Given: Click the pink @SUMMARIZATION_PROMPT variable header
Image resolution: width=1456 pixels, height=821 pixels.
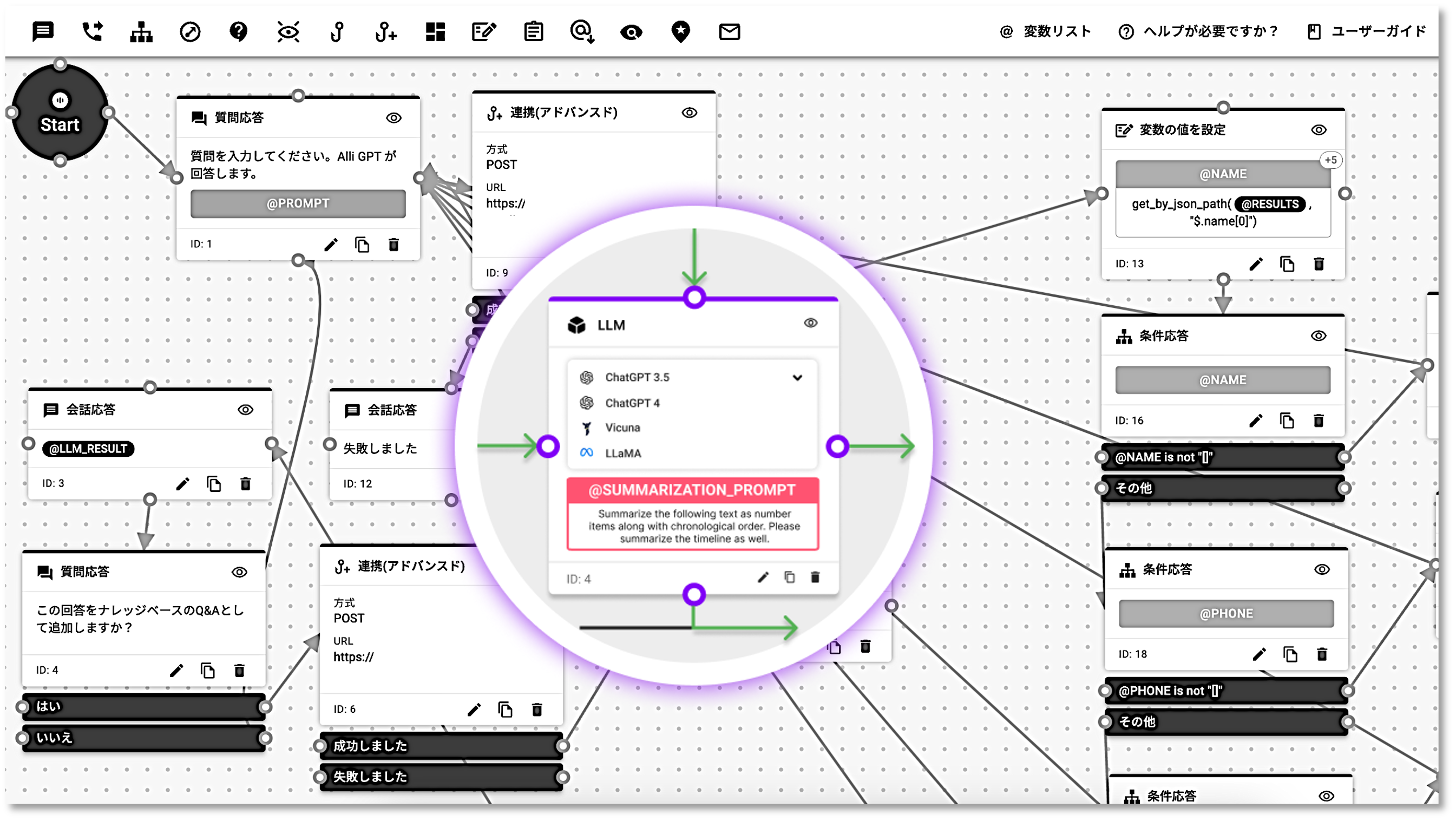Looking at the screenshot, I should point(692,490).
